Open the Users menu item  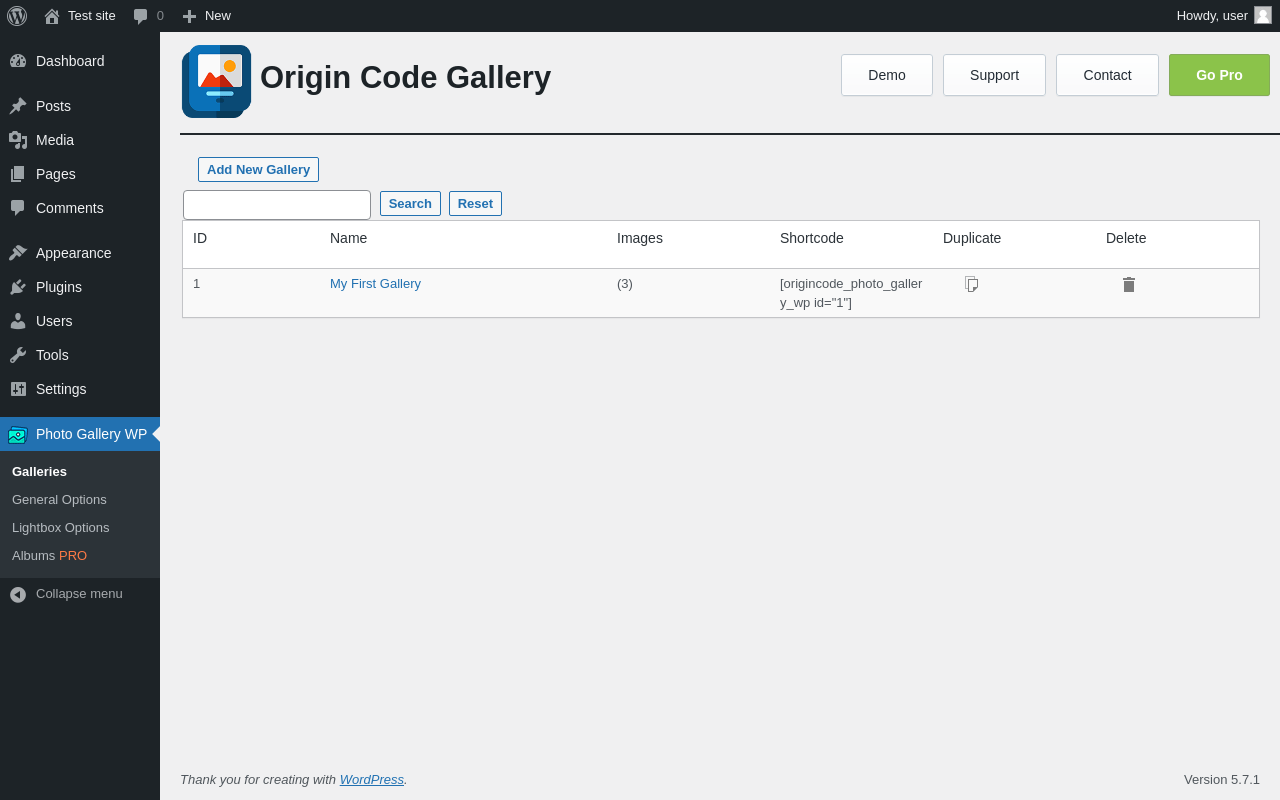[x=80, y=321]
